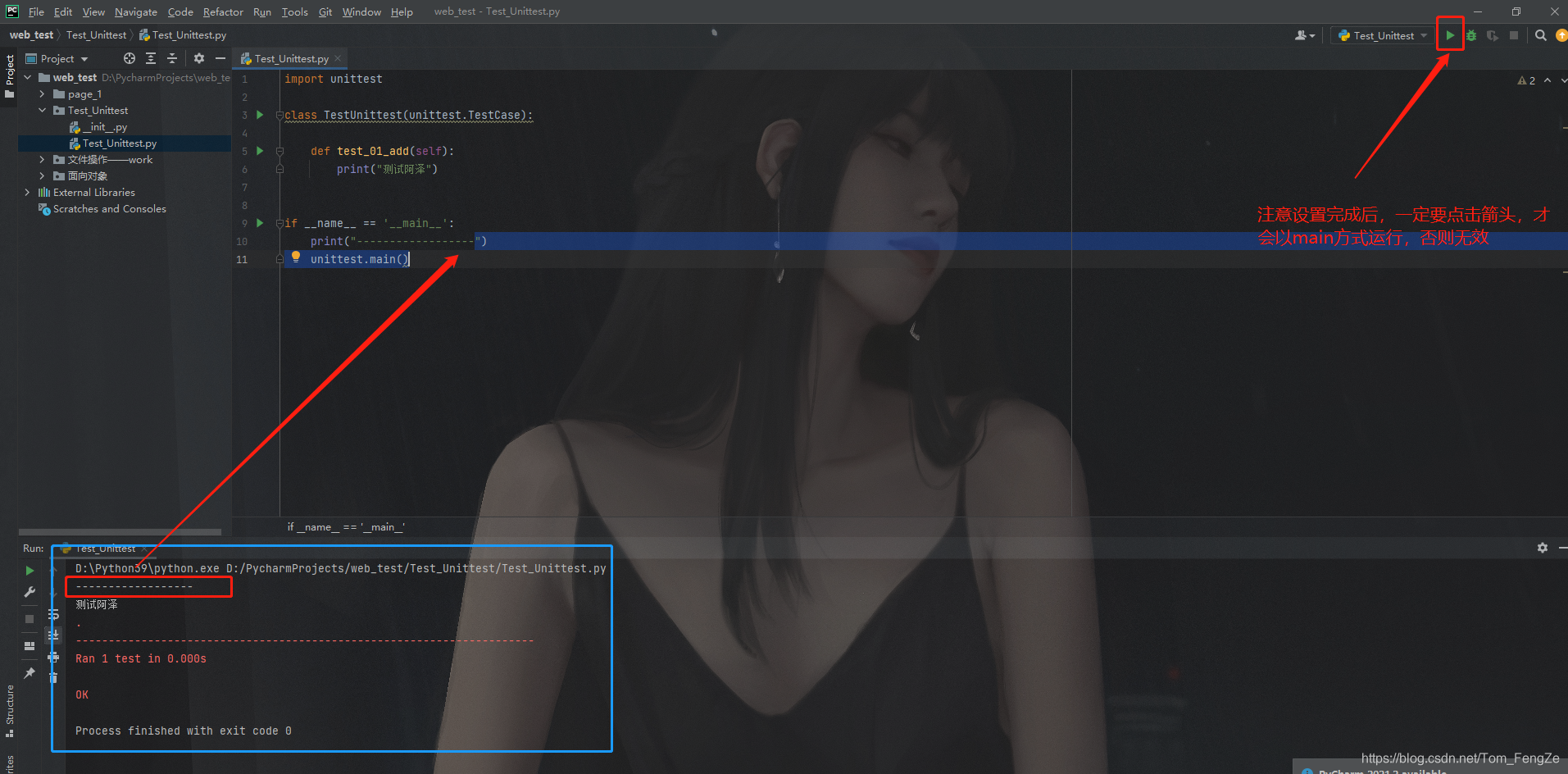Click the Run panel stop square icon
The image size is (1568, 774).
(x=30, y=619)
